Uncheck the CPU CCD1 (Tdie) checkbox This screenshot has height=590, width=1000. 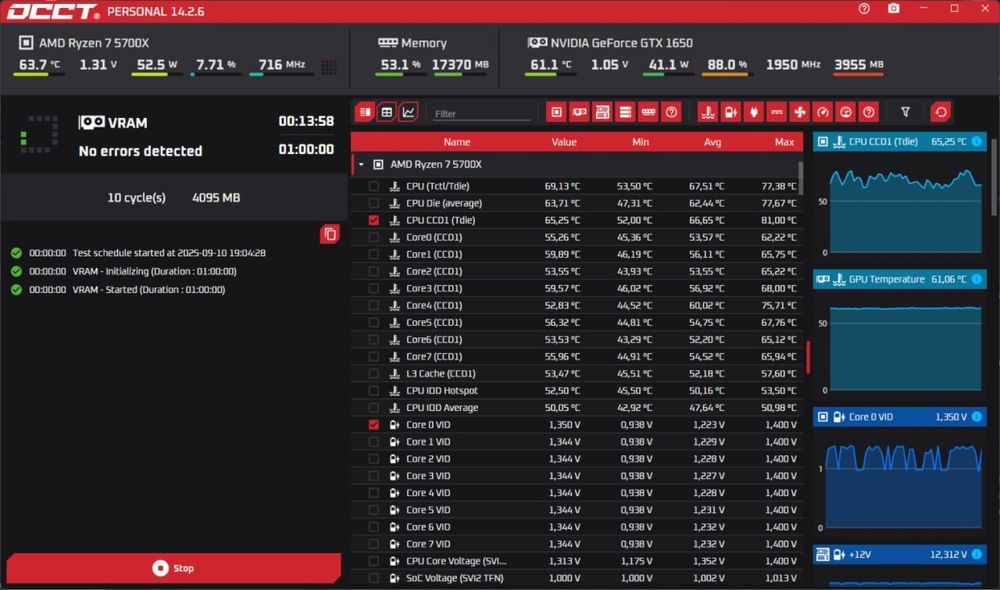[x=374, y=220]
